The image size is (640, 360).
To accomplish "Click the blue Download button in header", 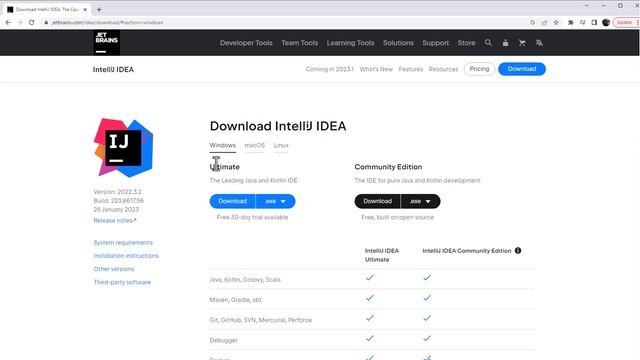I will click(522, 69).
